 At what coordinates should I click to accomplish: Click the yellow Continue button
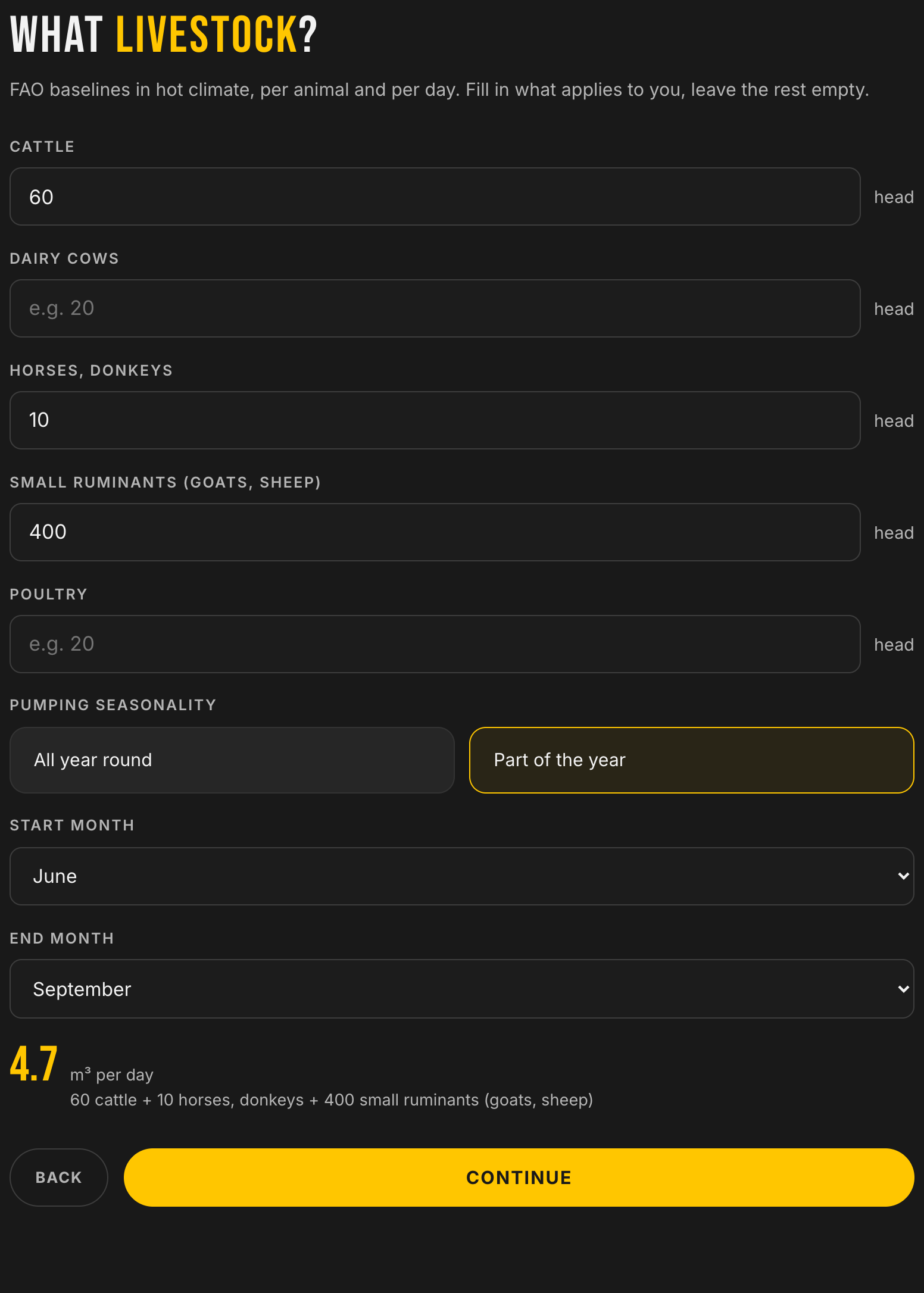coord(519,1178)
